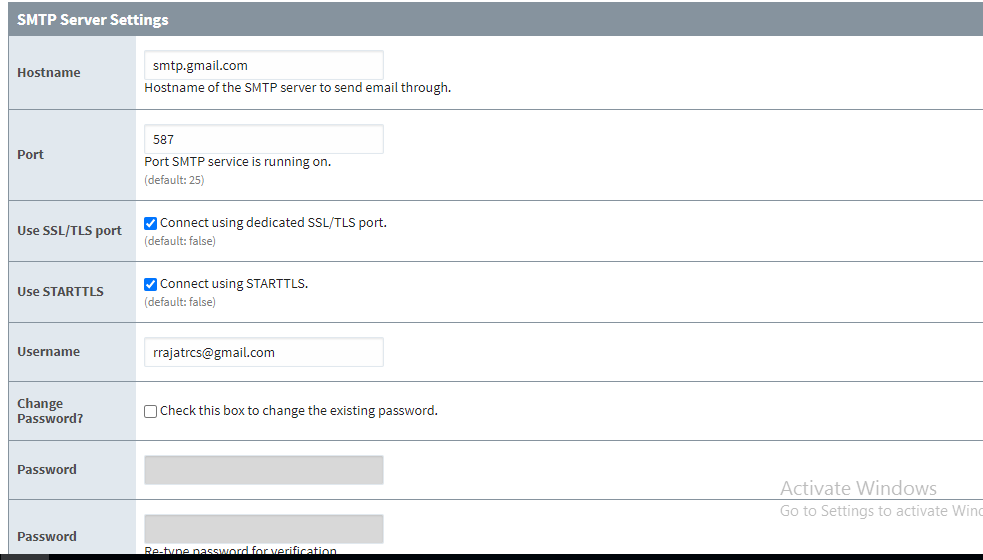The image size is (983, 560).
Task: Click the Port row label
Action: 30,154
